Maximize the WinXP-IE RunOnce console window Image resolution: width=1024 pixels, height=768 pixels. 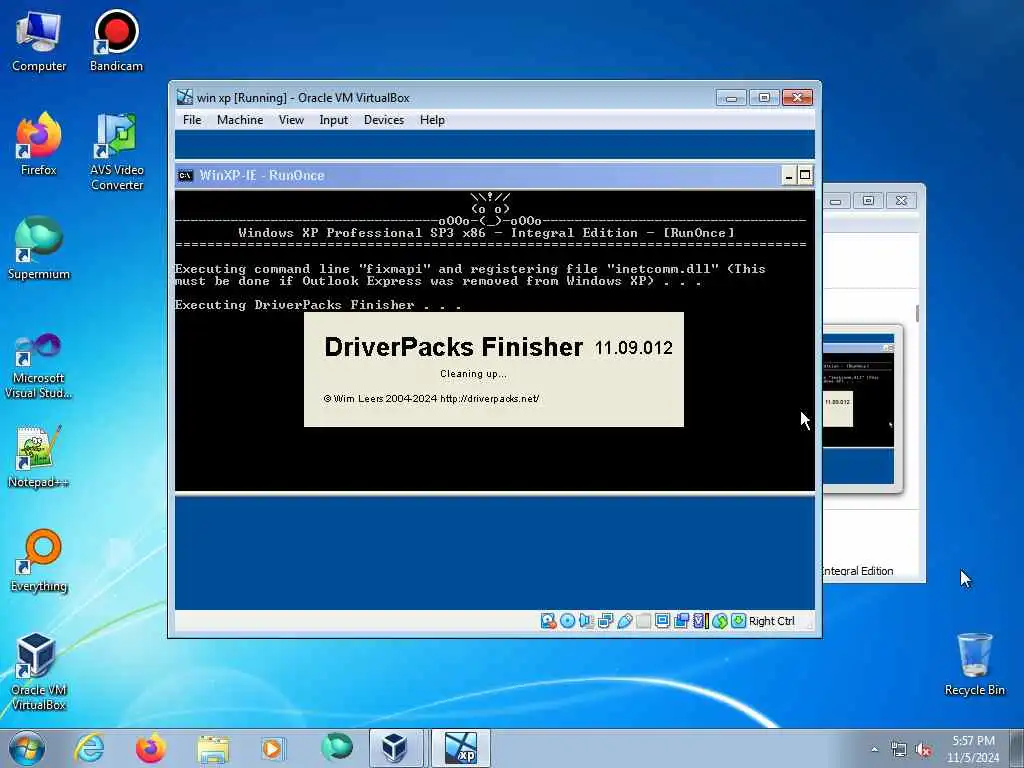[x=805, y=175]
